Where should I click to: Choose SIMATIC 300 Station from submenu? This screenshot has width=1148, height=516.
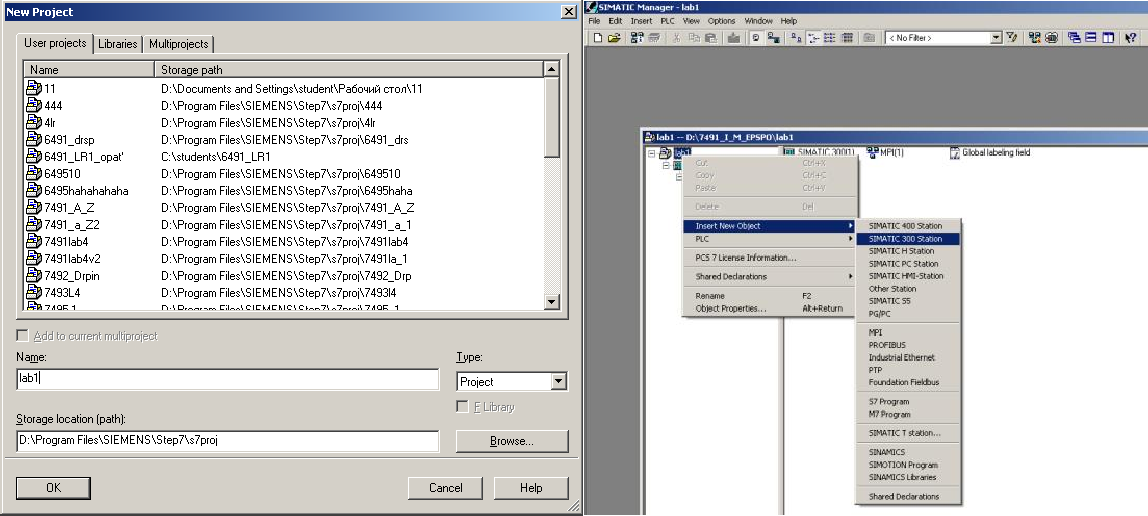coord(908,239)
